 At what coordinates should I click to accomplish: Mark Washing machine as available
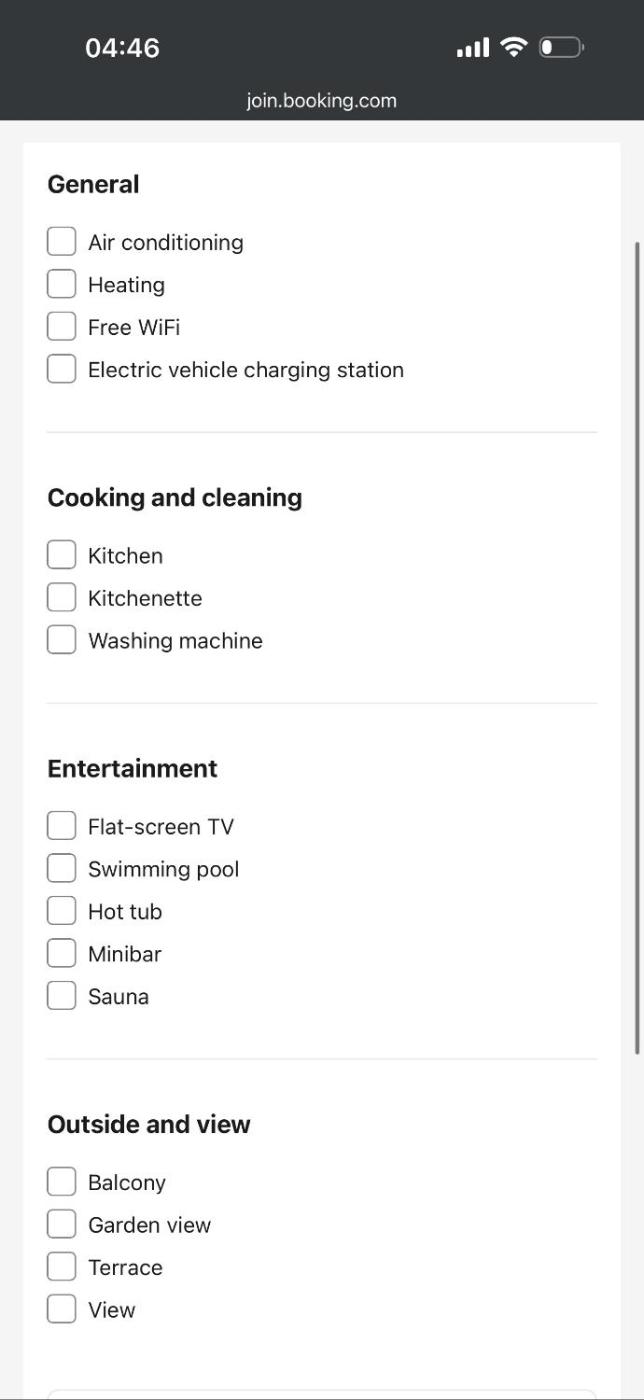(x=61, y=640)
